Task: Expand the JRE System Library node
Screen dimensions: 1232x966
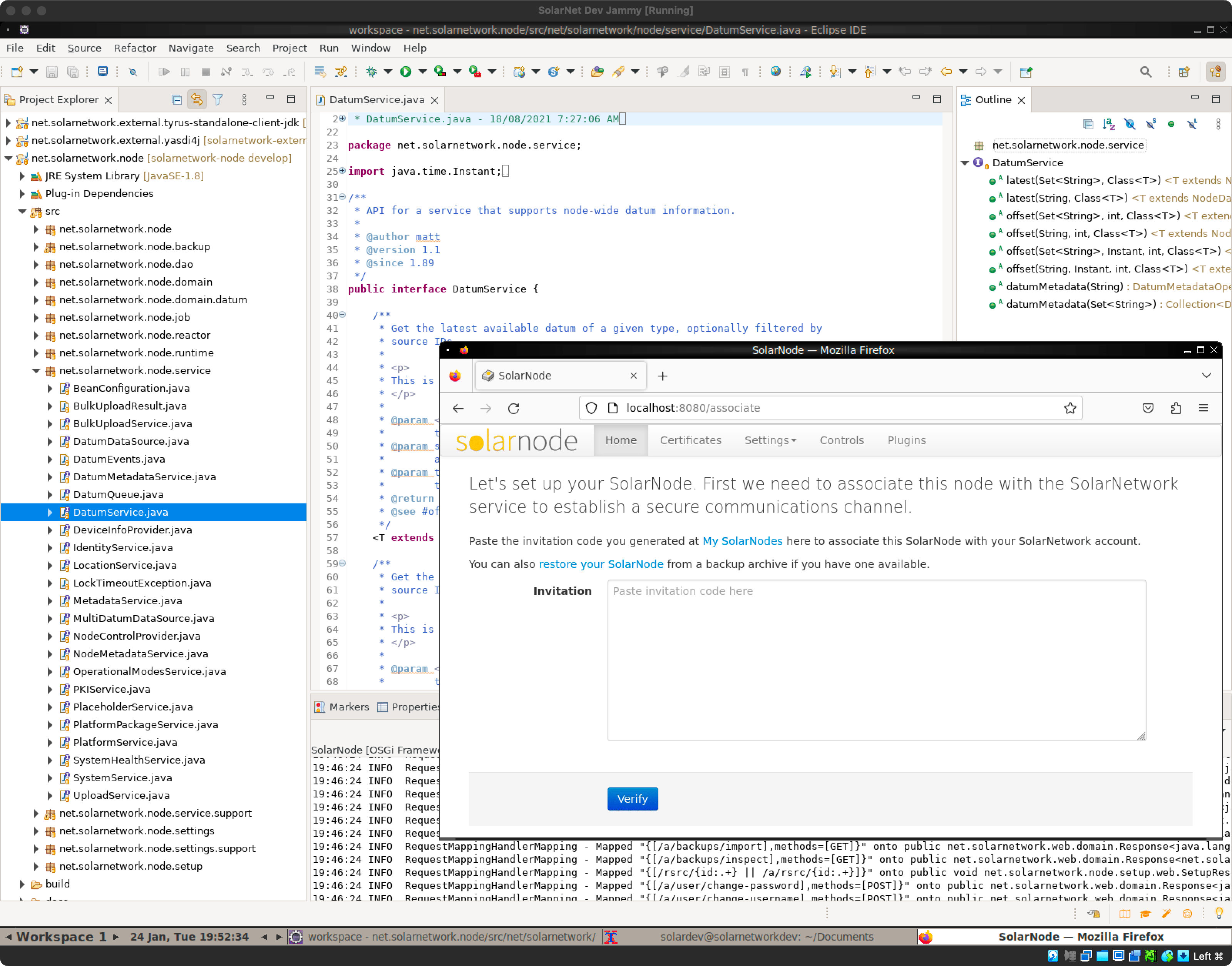Action: point(22,176)
